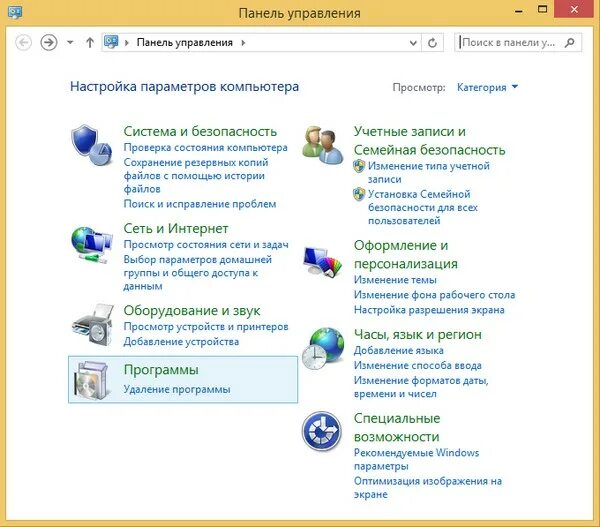Click Установка Семейной безопасности link
The image size is (600, 527).
[x=423, y=207]
